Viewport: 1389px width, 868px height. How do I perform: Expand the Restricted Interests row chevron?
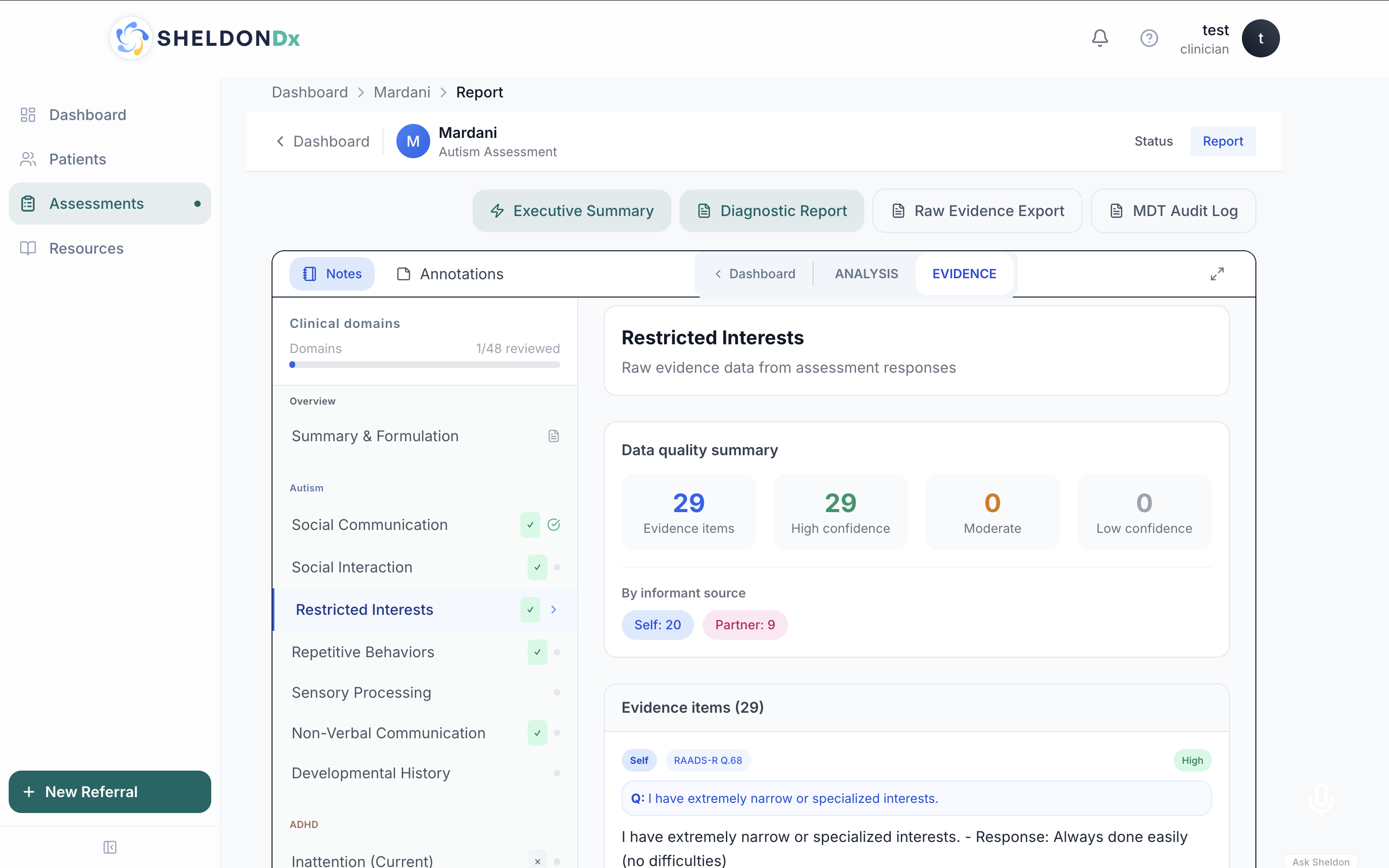(554, 610)
